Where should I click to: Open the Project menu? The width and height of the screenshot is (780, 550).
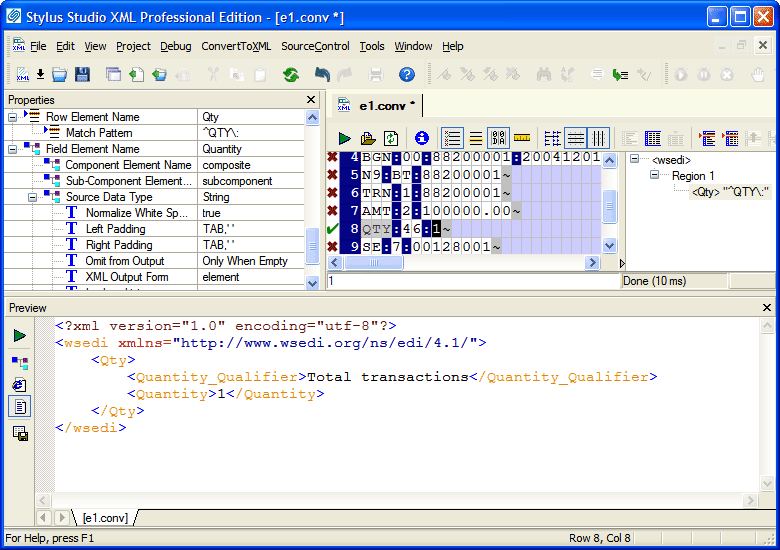click(x=133, y=46)
